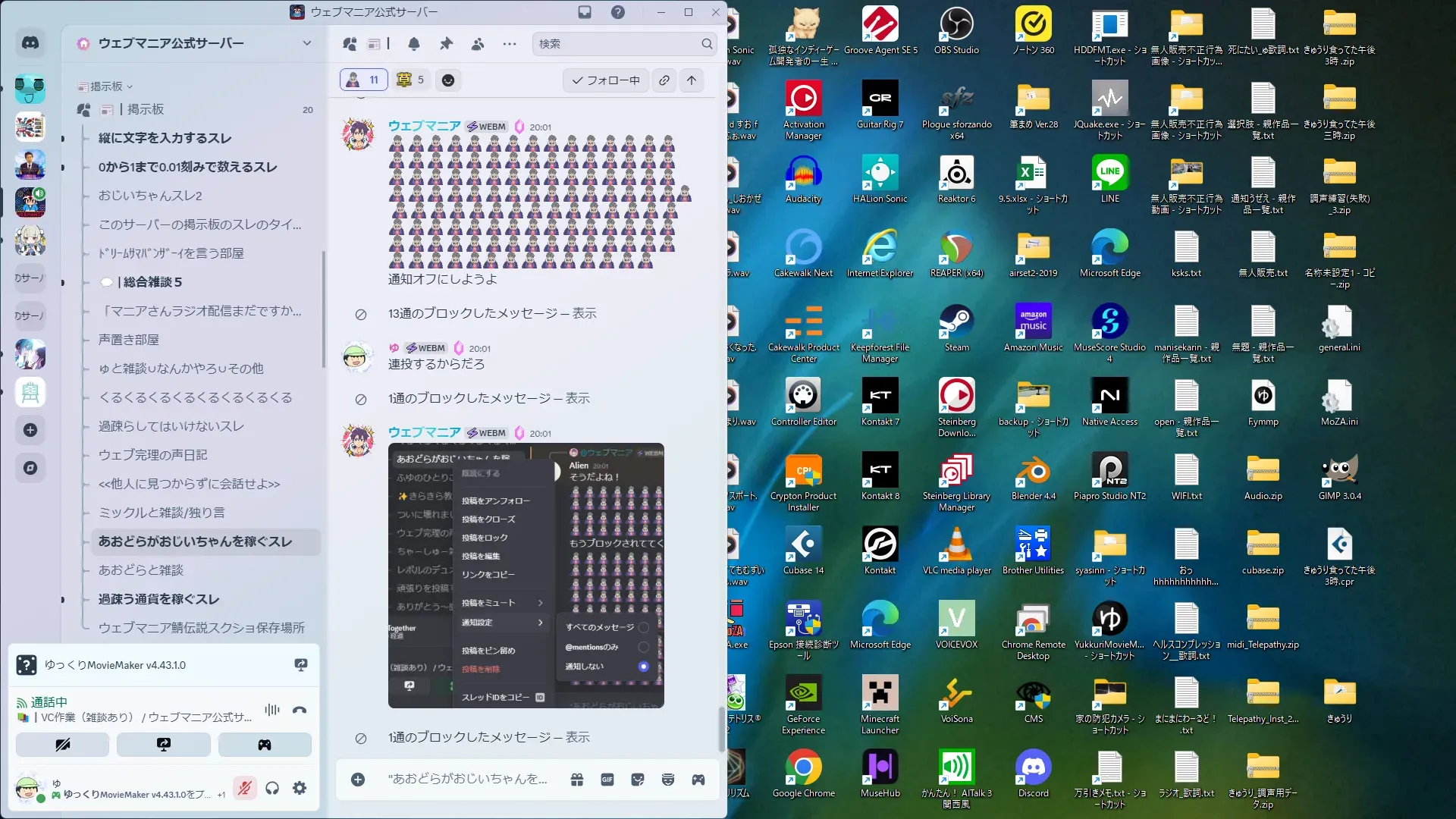The width and height of the screenshot is (1456, 819).
Task: Click the フォロー中 follow button
Action: coord(605,80)
